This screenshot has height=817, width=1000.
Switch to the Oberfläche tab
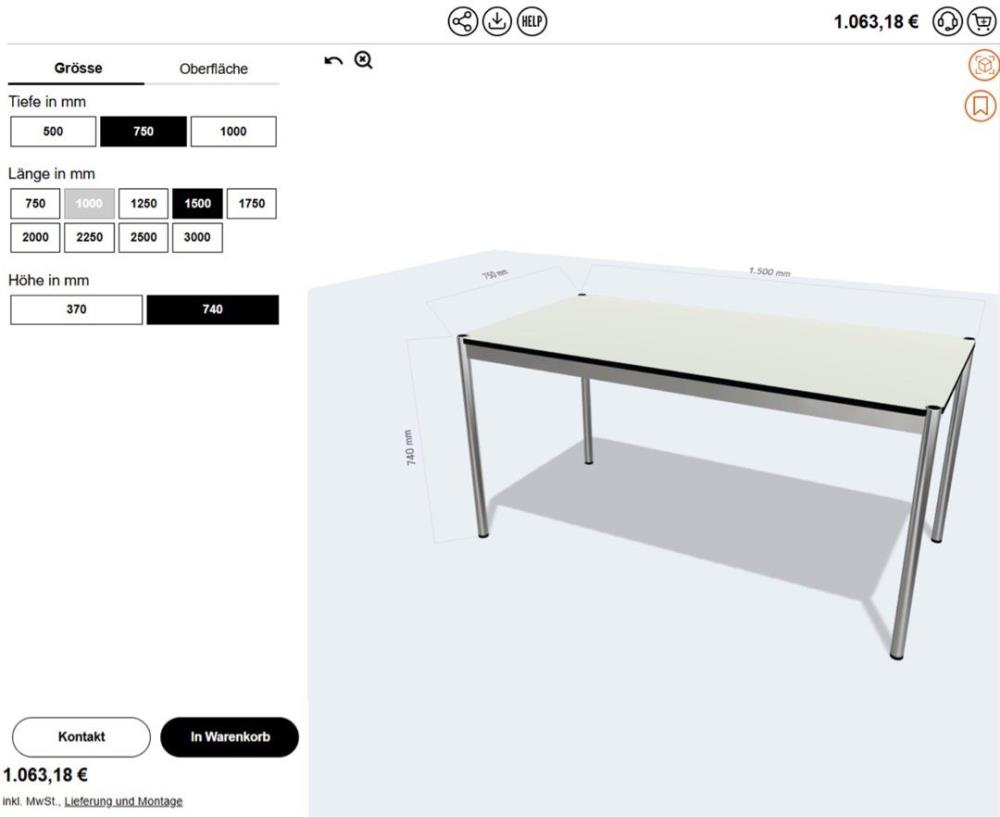coord(213,69)
